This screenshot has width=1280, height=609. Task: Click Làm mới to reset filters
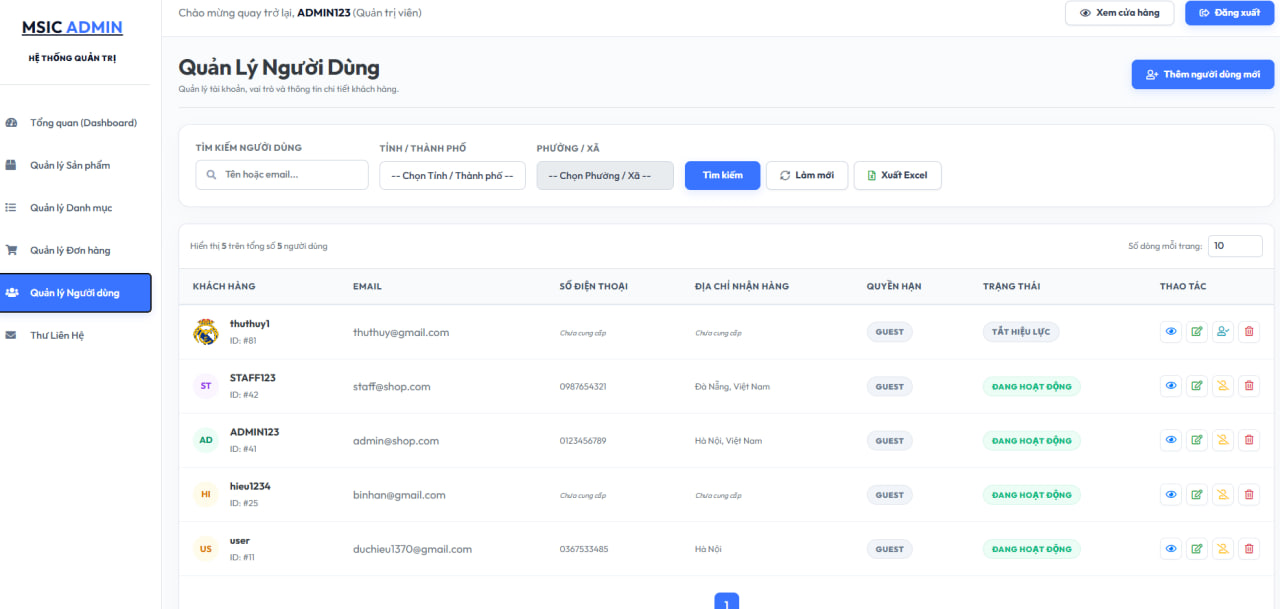[807, 175]
